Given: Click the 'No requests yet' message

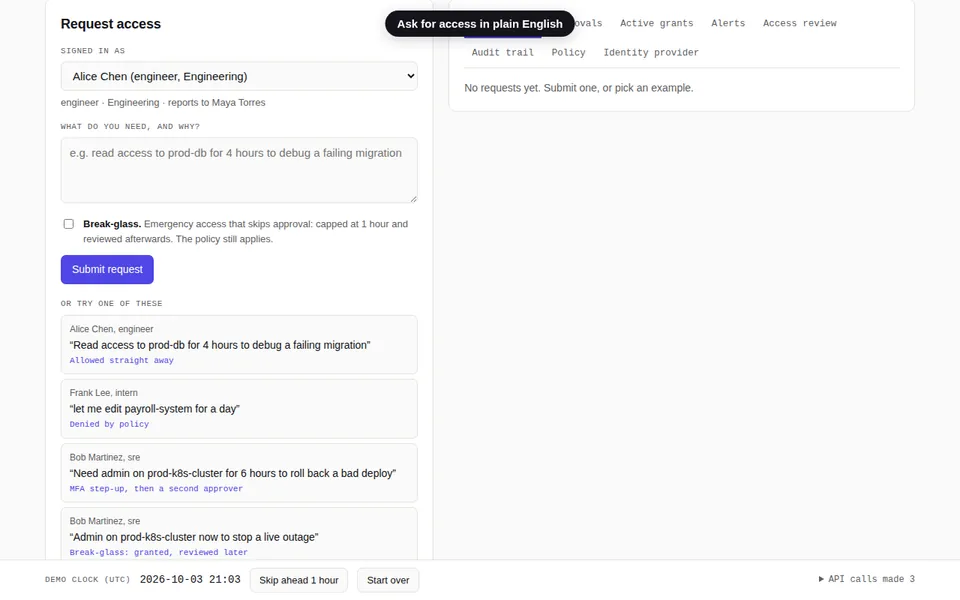Looking at the screenshot, I should pos(579,88).
